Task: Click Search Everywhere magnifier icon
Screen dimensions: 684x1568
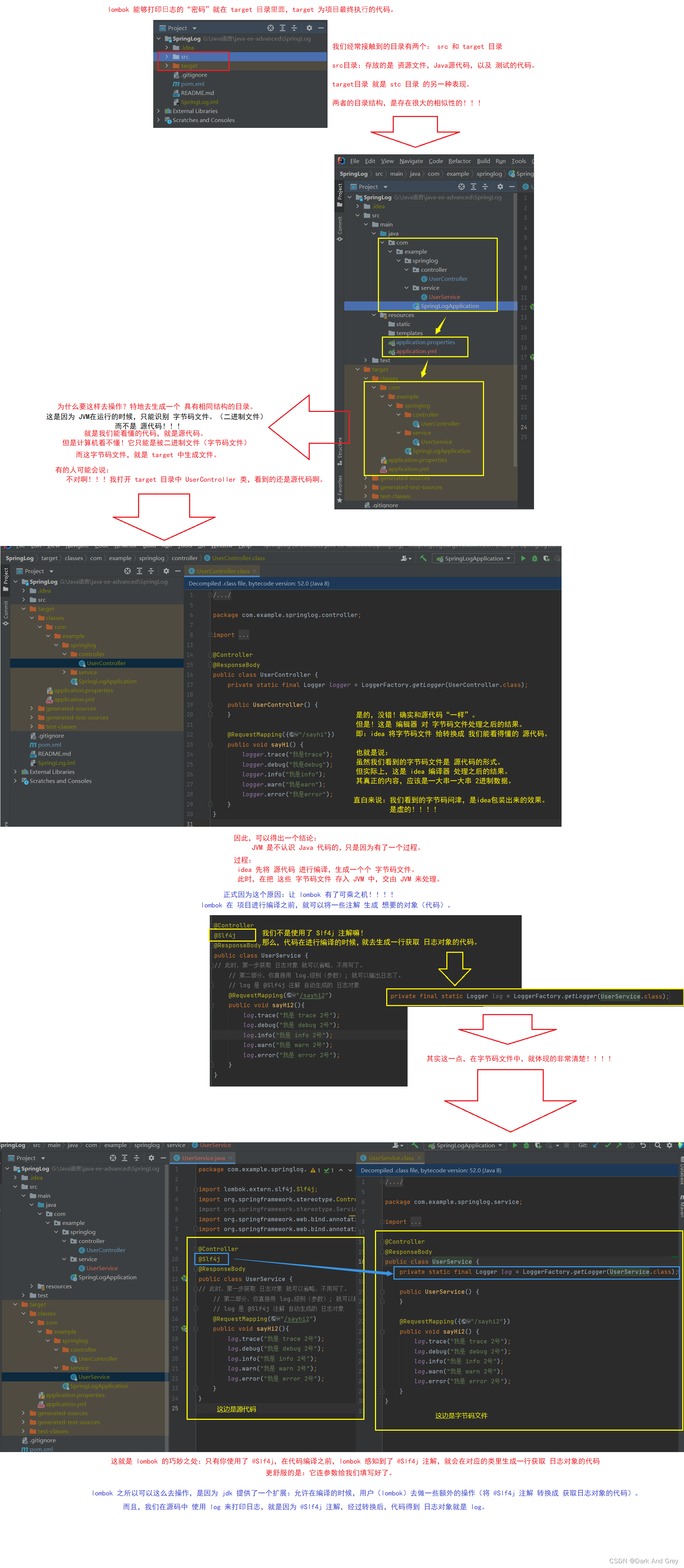Action: 658,1145
